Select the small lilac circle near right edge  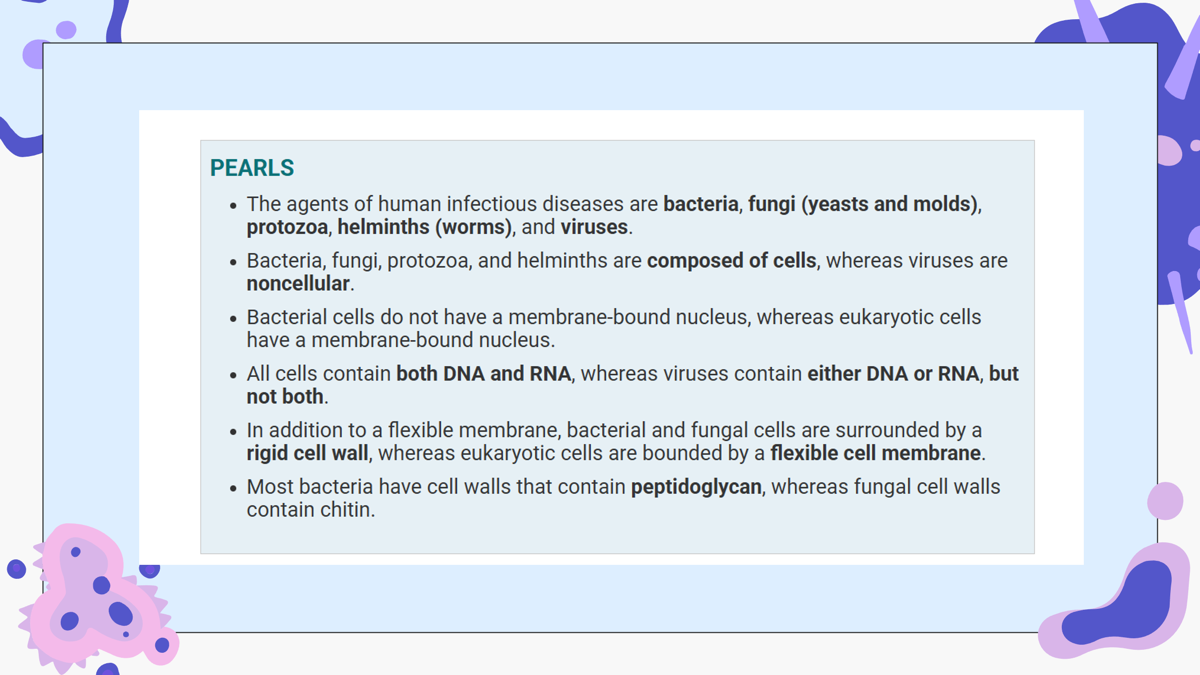(x=1165, y=501)
